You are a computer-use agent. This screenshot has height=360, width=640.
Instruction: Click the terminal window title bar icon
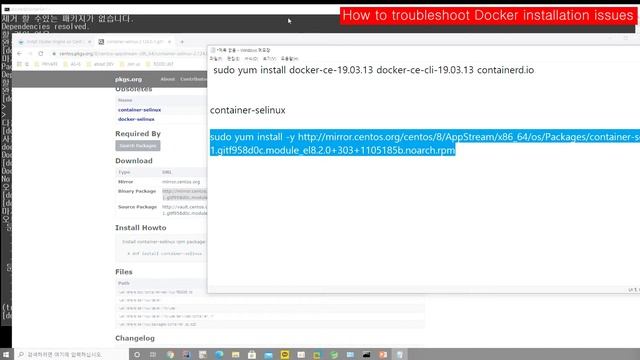pos(7,9)
